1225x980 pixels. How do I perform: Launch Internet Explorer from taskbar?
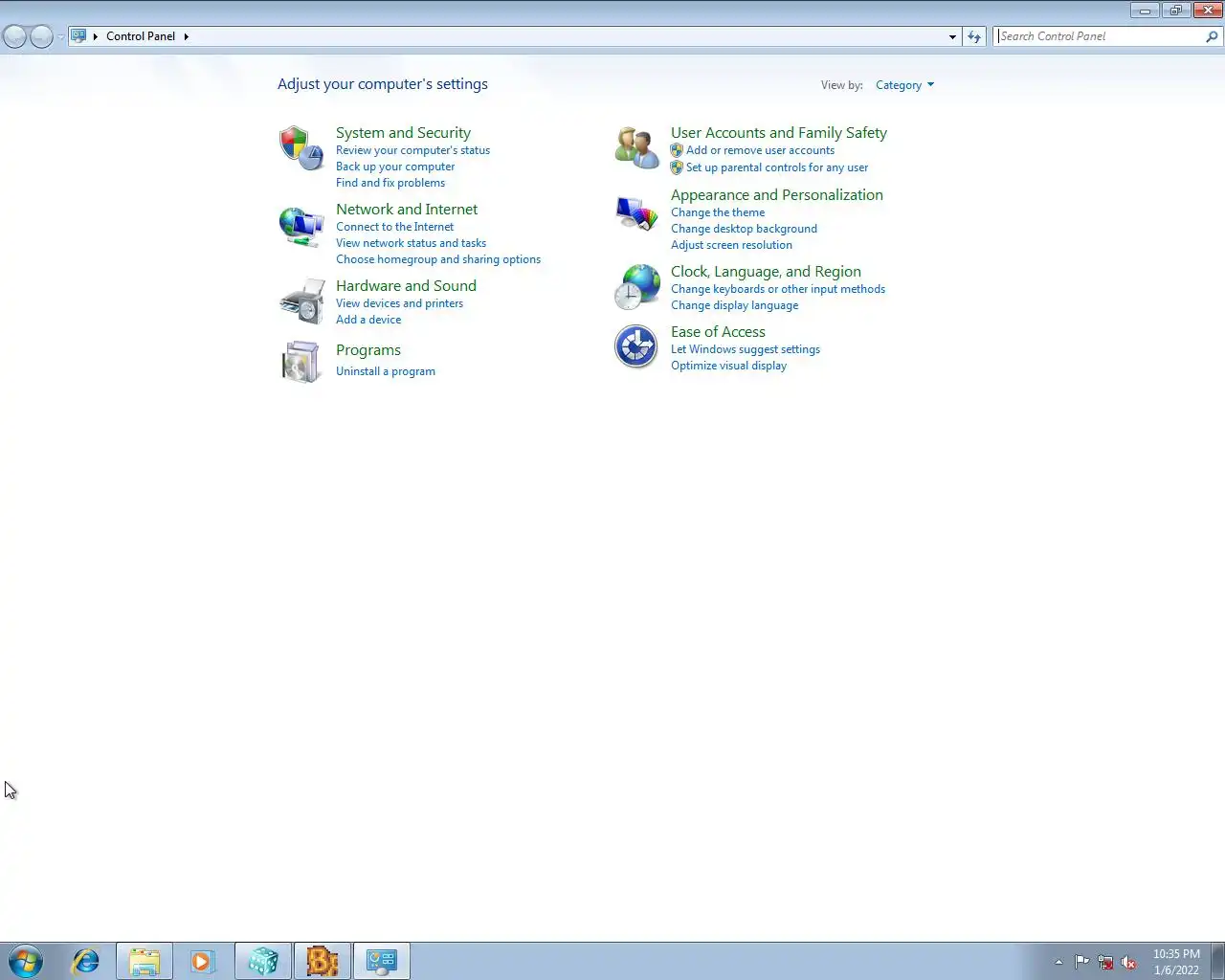(x=85, y=961)
